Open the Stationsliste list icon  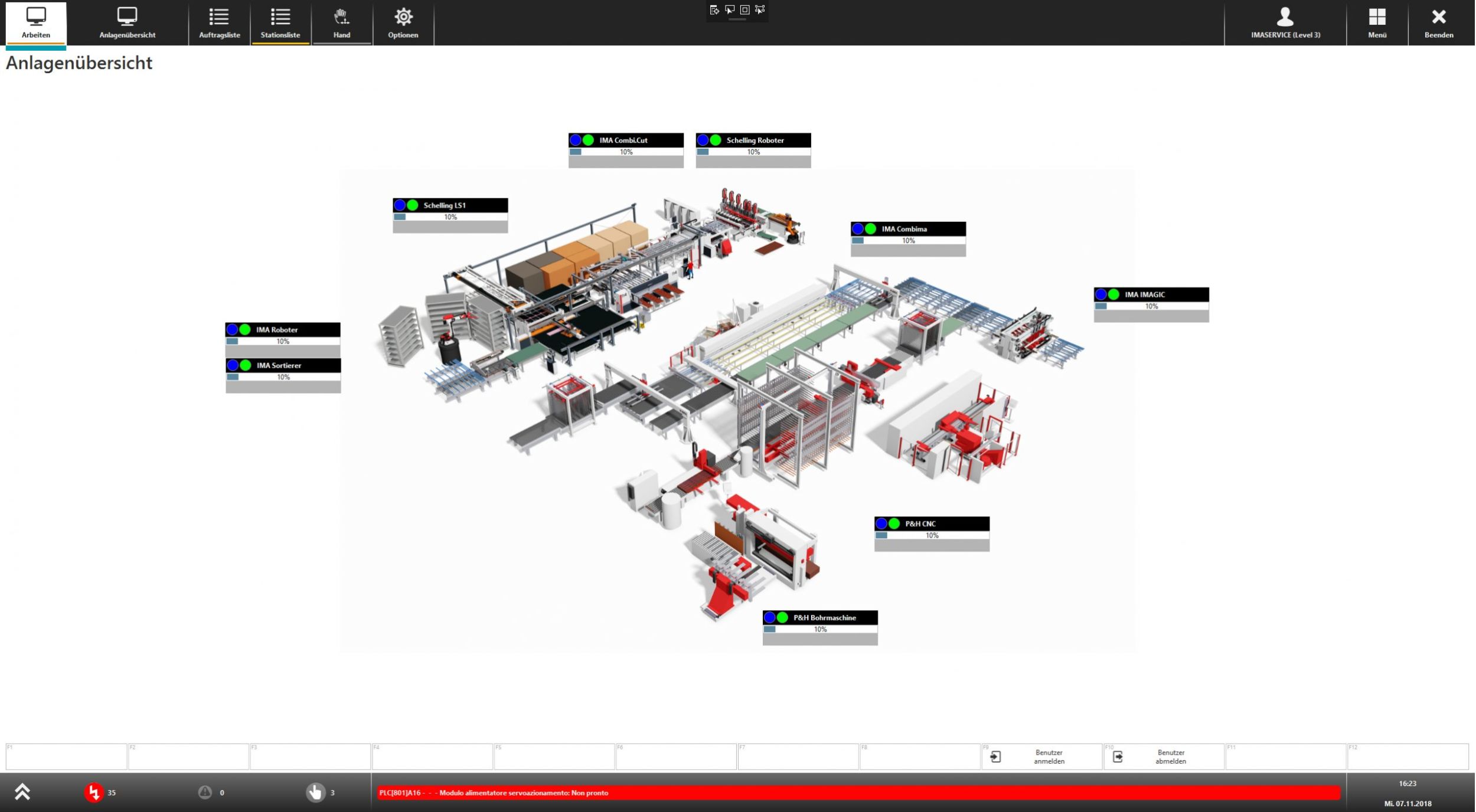click(x=280, y=17)
